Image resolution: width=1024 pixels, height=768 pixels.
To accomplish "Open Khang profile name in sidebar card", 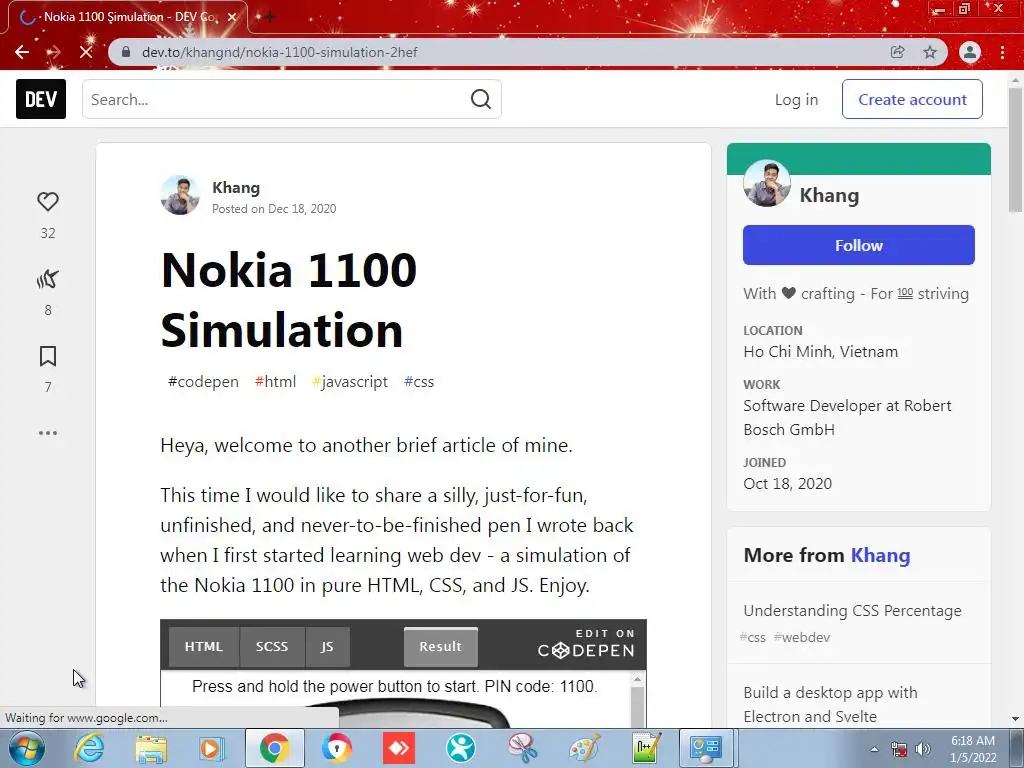I will (829, 195).
